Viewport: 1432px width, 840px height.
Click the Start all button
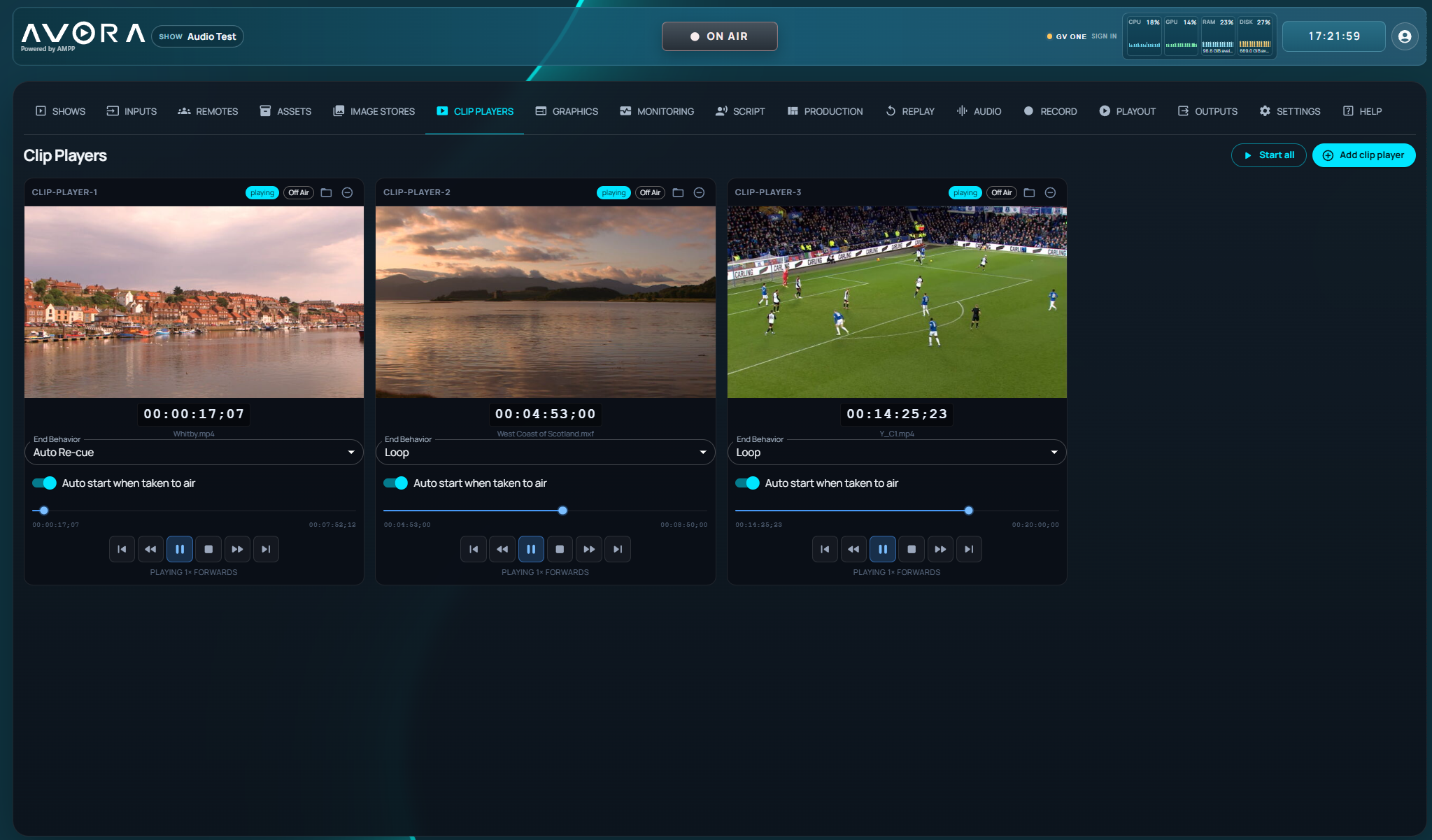pyautogui.click(x=1268, y=155)
